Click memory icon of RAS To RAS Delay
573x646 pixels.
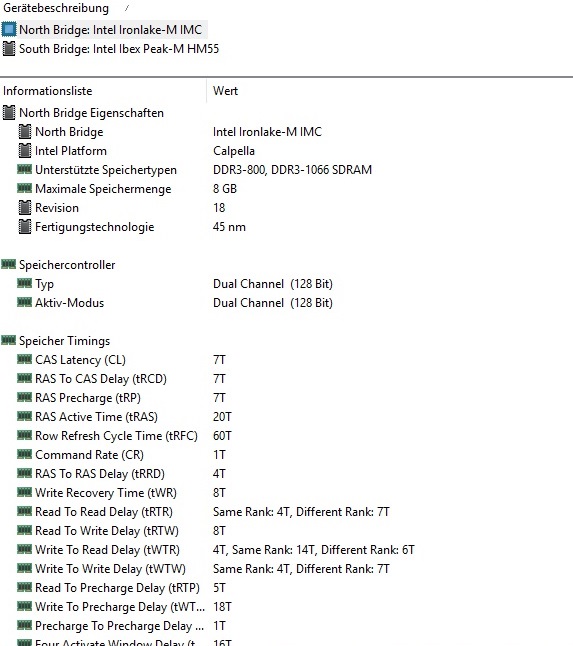click(24, 473)
